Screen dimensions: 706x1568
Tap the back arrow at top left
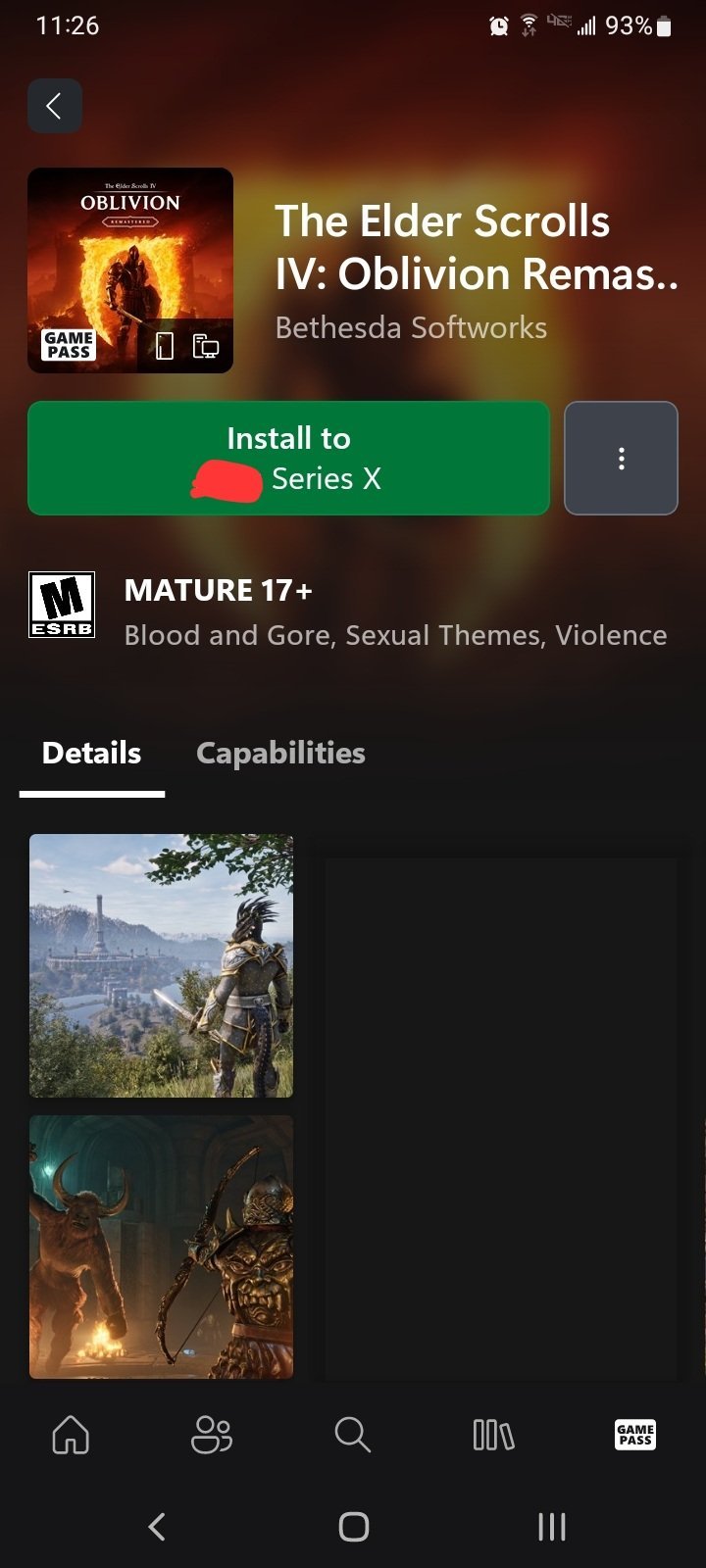click(55, 106)
